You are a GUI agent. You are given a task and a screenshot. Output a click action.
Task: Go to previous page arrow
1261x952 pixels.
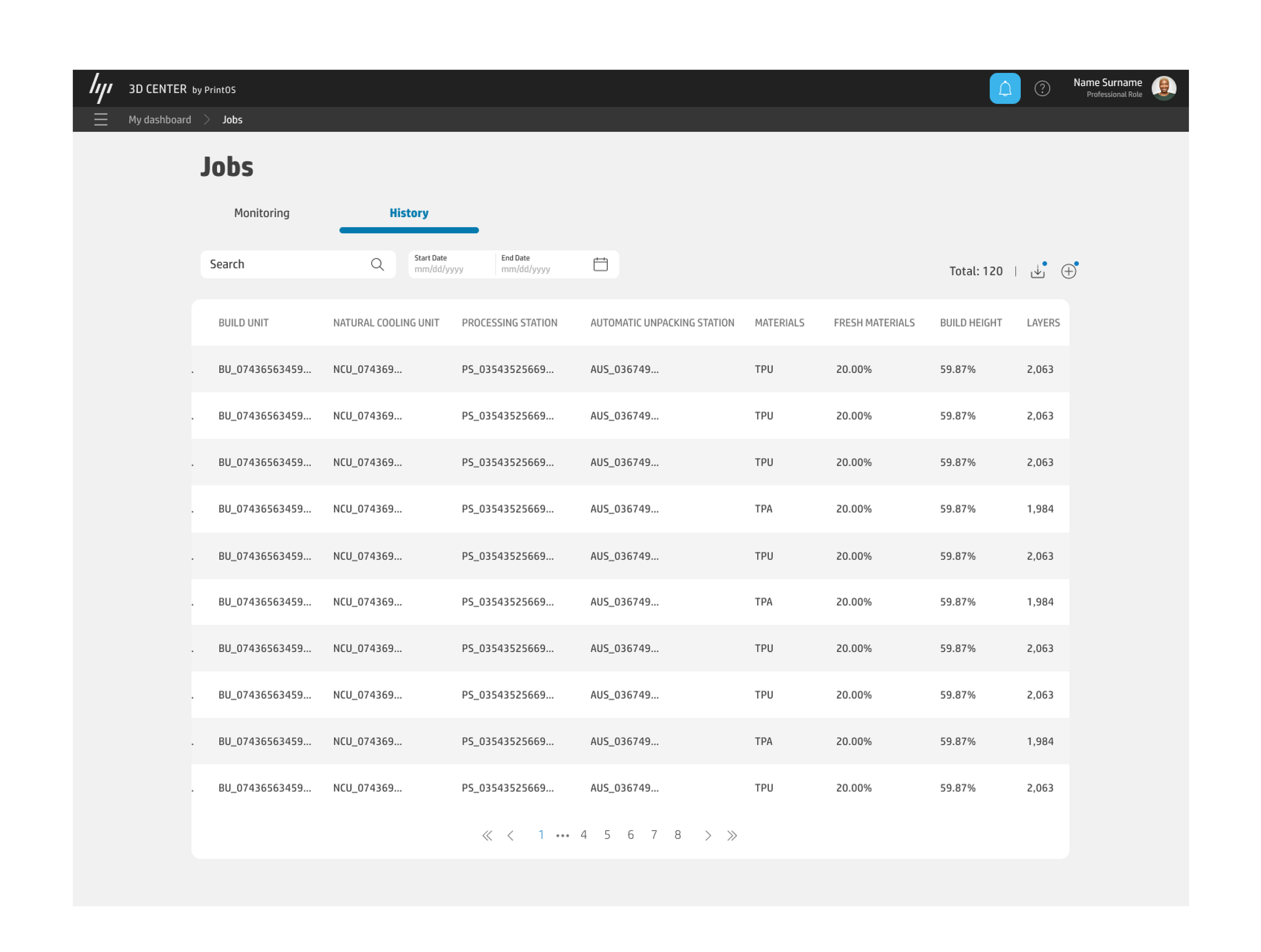[511, 835]
